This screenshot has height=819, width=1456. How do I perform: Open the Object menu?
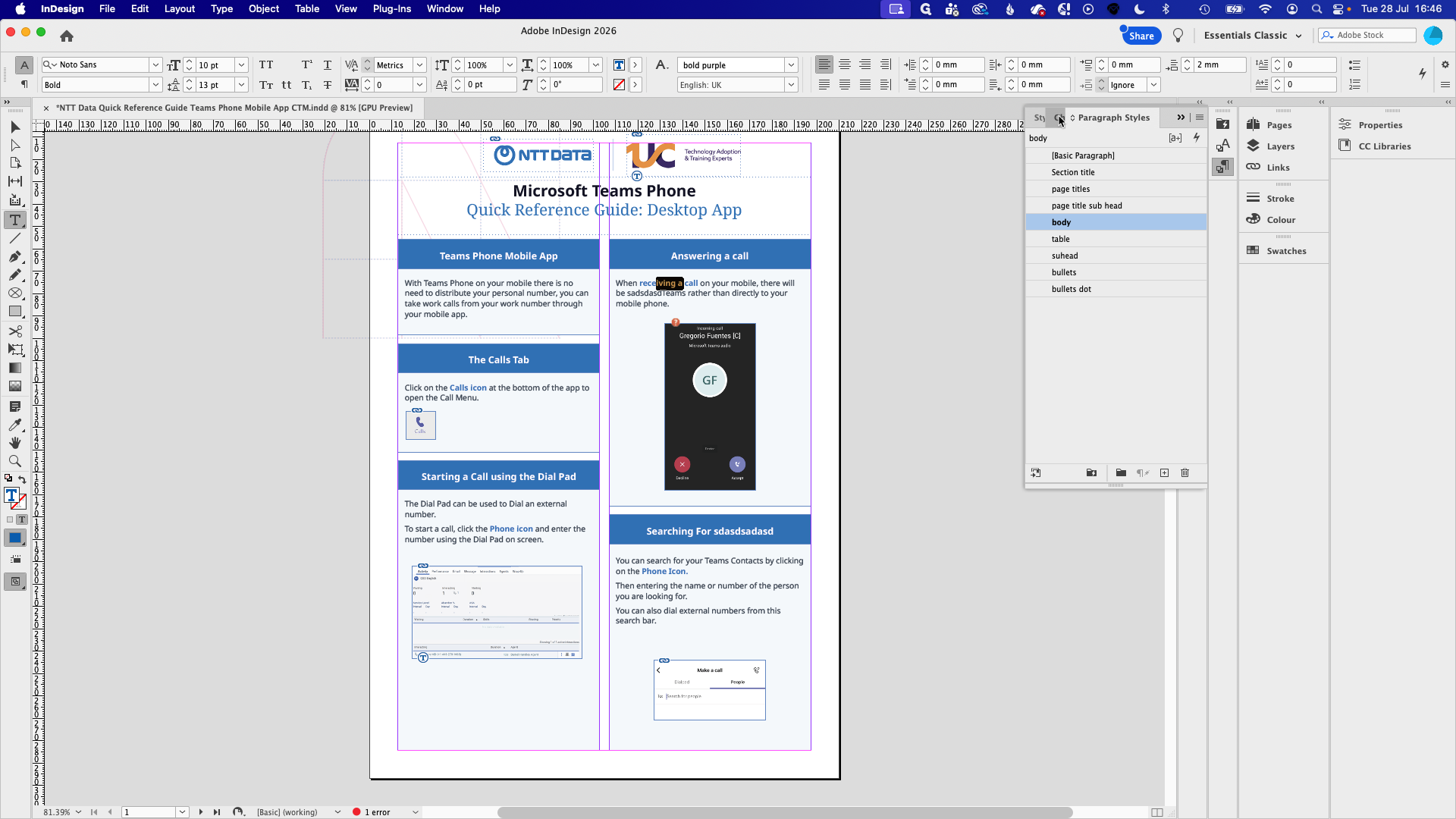(x=264, y=9)
